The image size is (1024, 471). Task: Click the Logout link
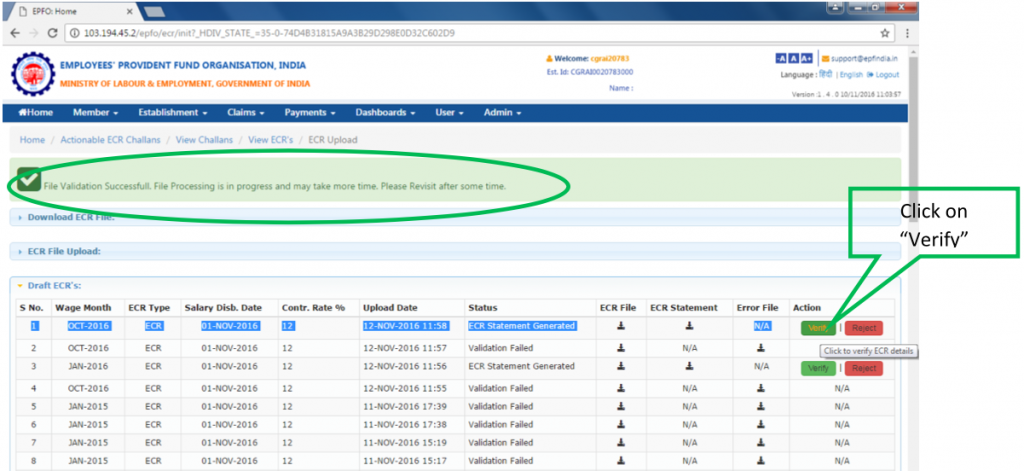point(886,75)
